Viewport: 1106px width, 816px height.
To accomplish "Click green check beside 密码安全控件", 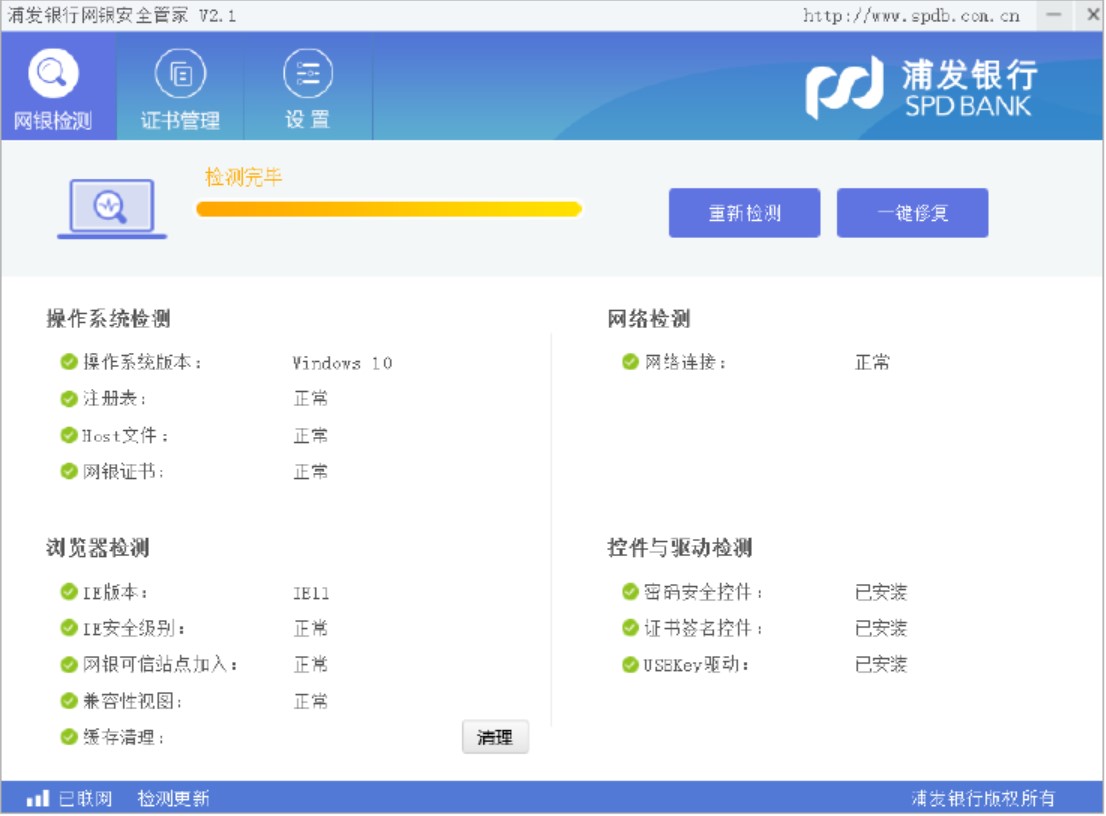I will click(630, 592).
